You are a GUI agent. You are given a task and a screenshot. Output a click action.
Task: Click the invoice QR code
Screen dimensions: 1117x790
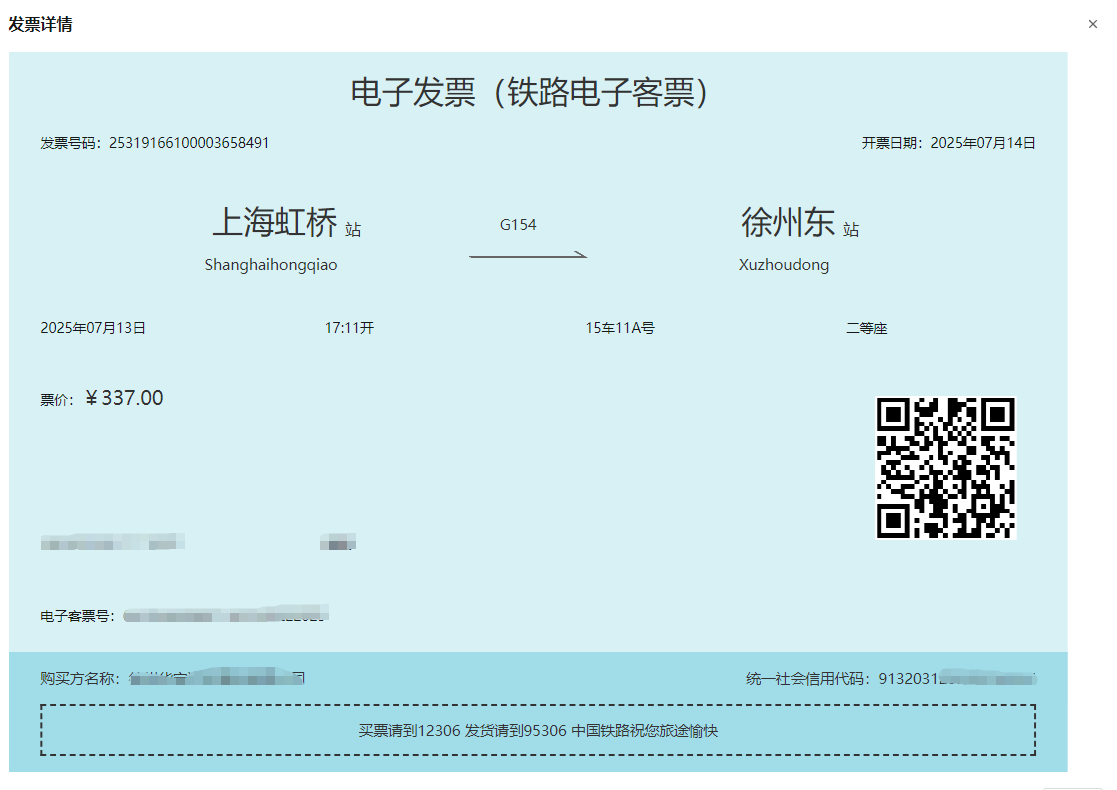click(x=945, y=467)
